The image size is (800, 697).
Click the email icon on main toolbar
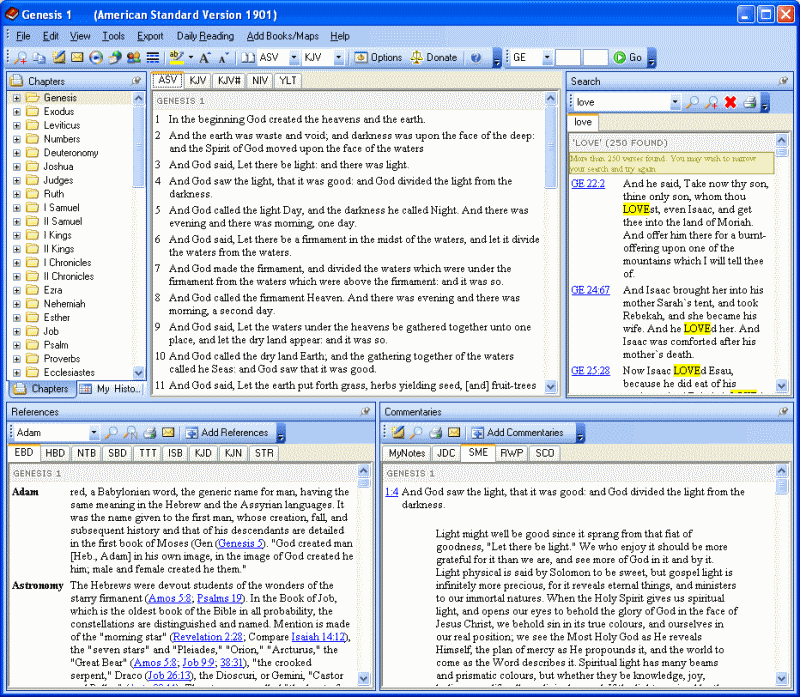[75, 57]
